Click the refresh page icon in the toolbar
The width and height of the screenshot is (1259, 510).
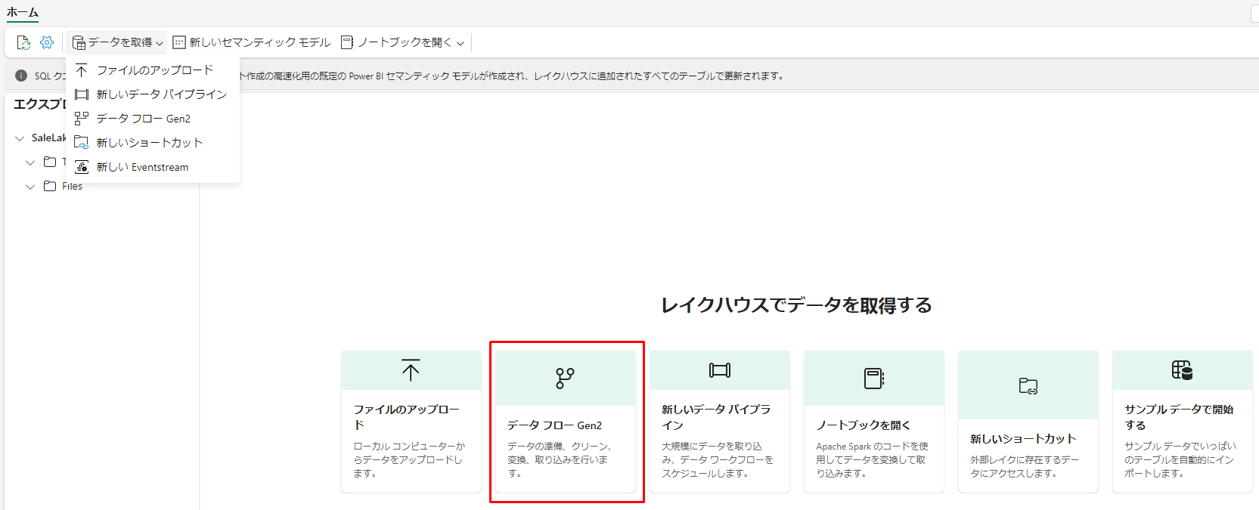[23, 42]
